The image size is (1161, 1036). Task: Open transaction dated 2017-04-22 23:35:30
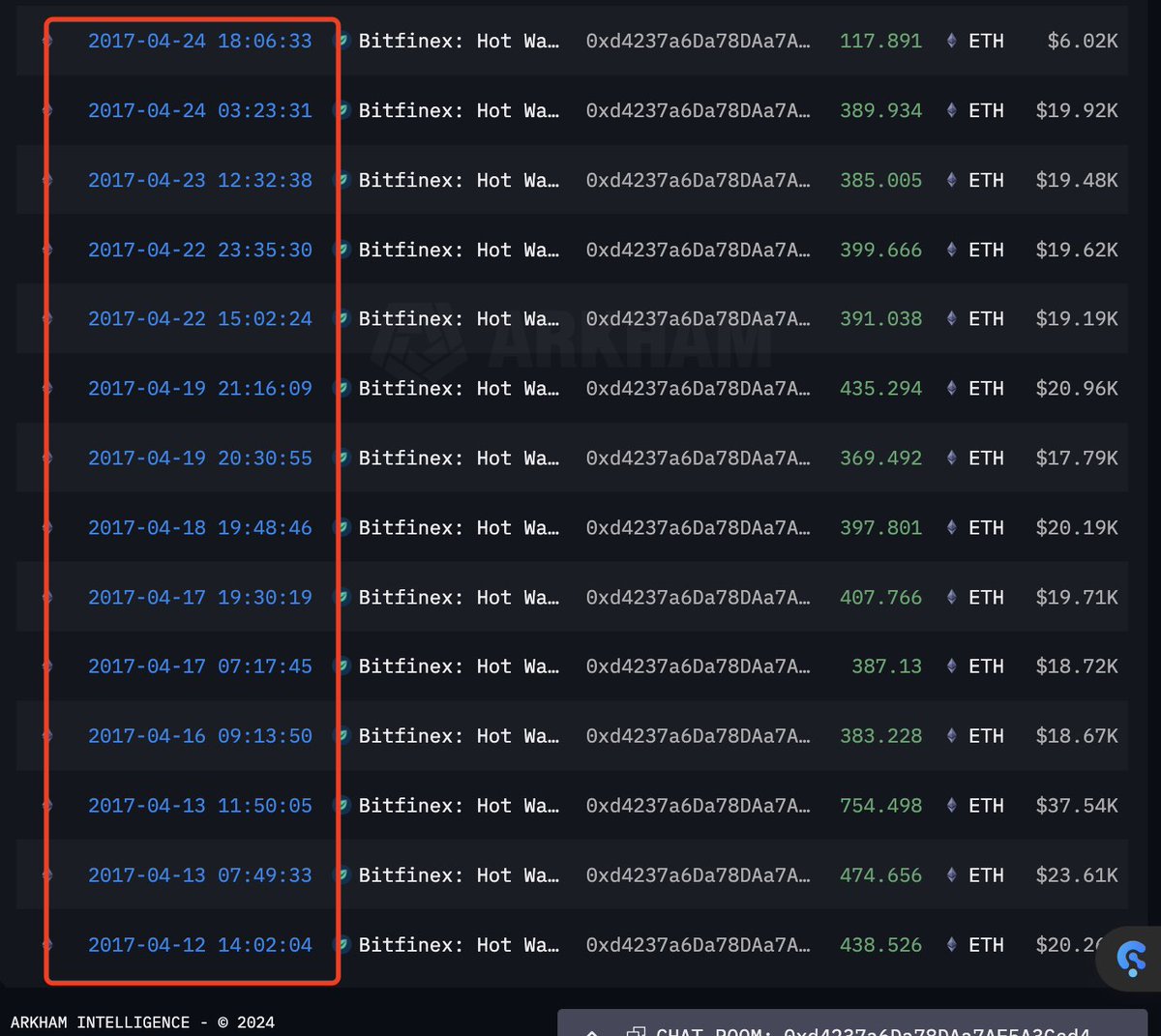(x=200, y=250)
